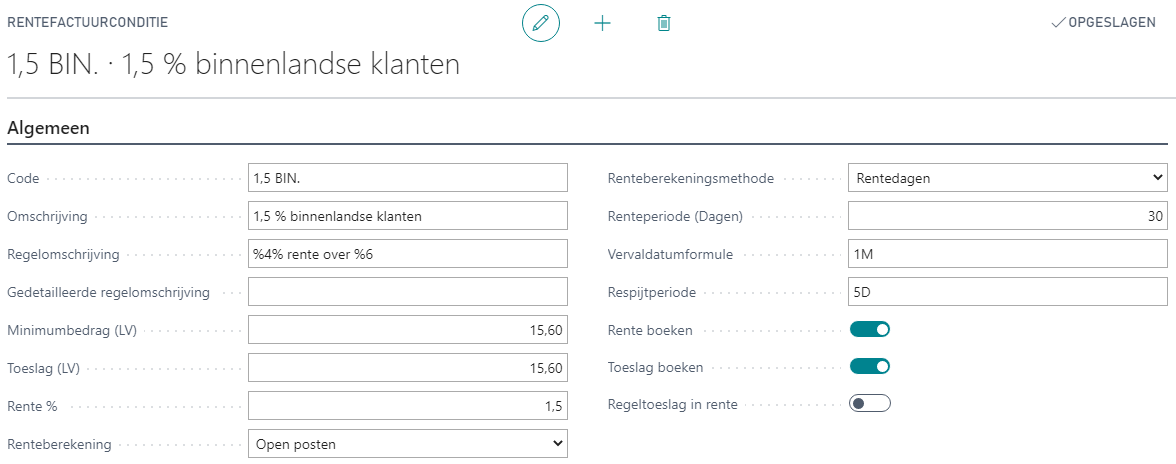Click the plus icon to add new

pos(602,23)
